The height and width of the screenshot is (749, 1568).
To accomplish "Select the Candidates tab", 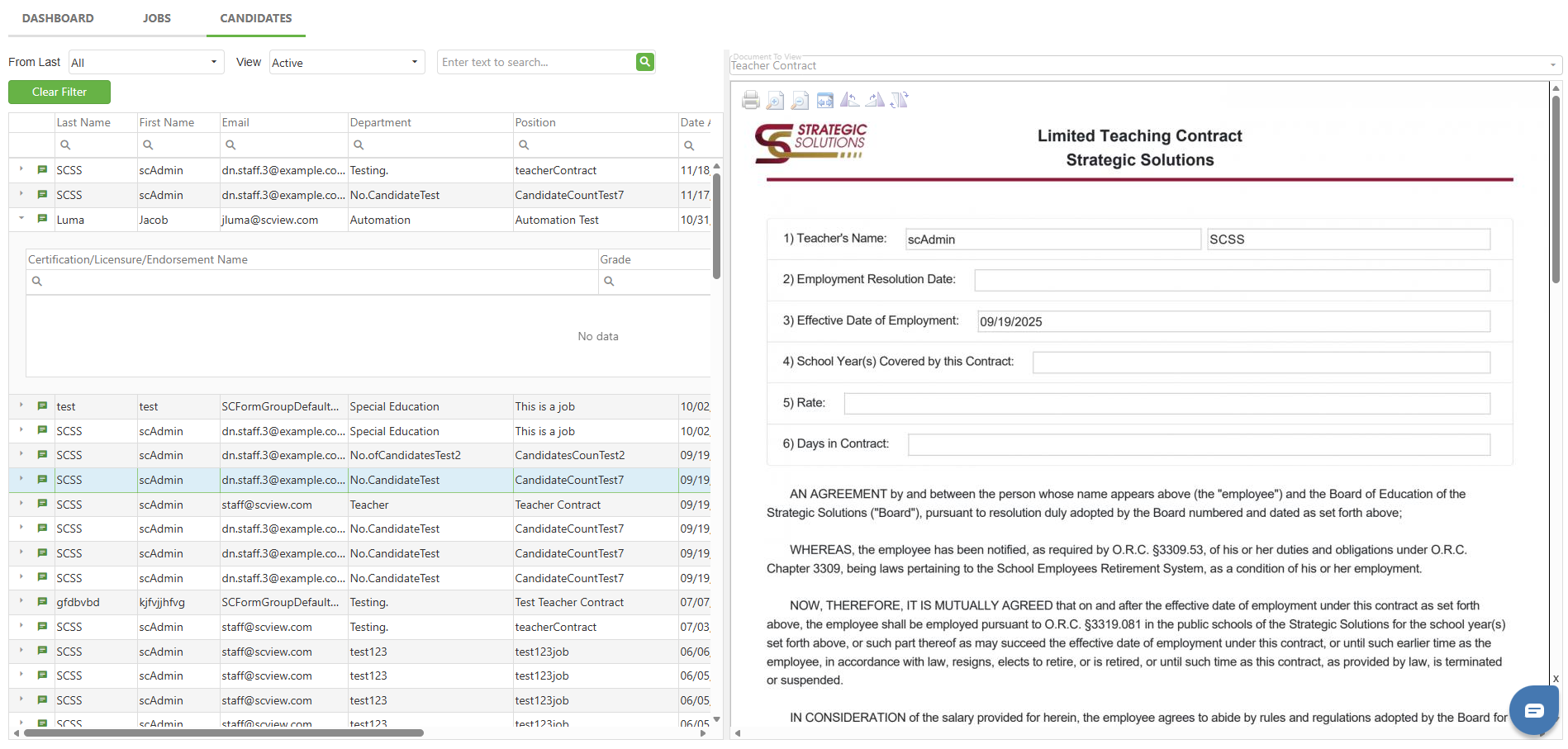I will coord(256,18).
